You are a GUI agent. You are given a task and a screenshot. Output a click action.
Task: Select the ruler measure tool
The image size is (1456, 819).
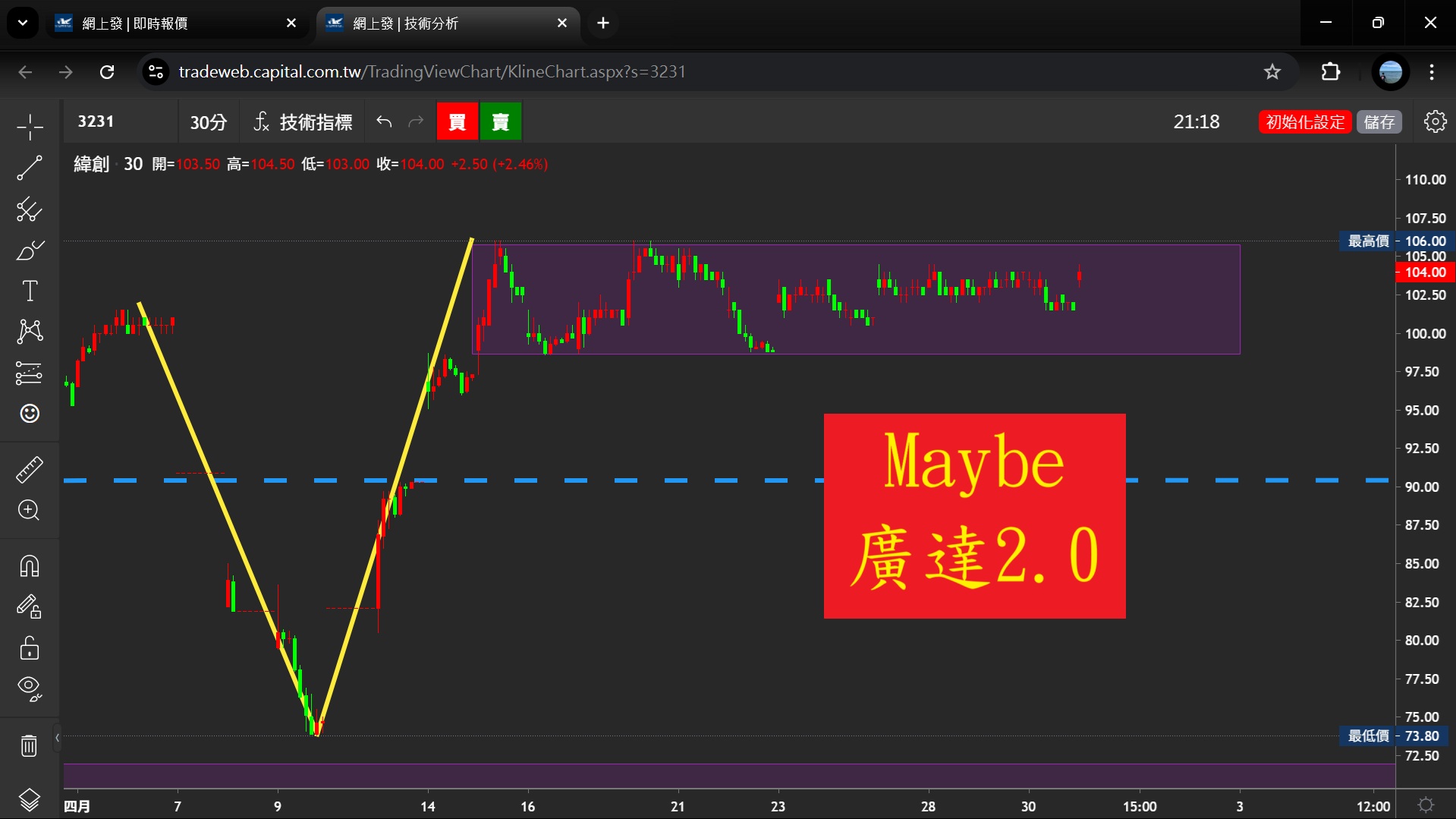pyautogui.click(x=30, y=470)
